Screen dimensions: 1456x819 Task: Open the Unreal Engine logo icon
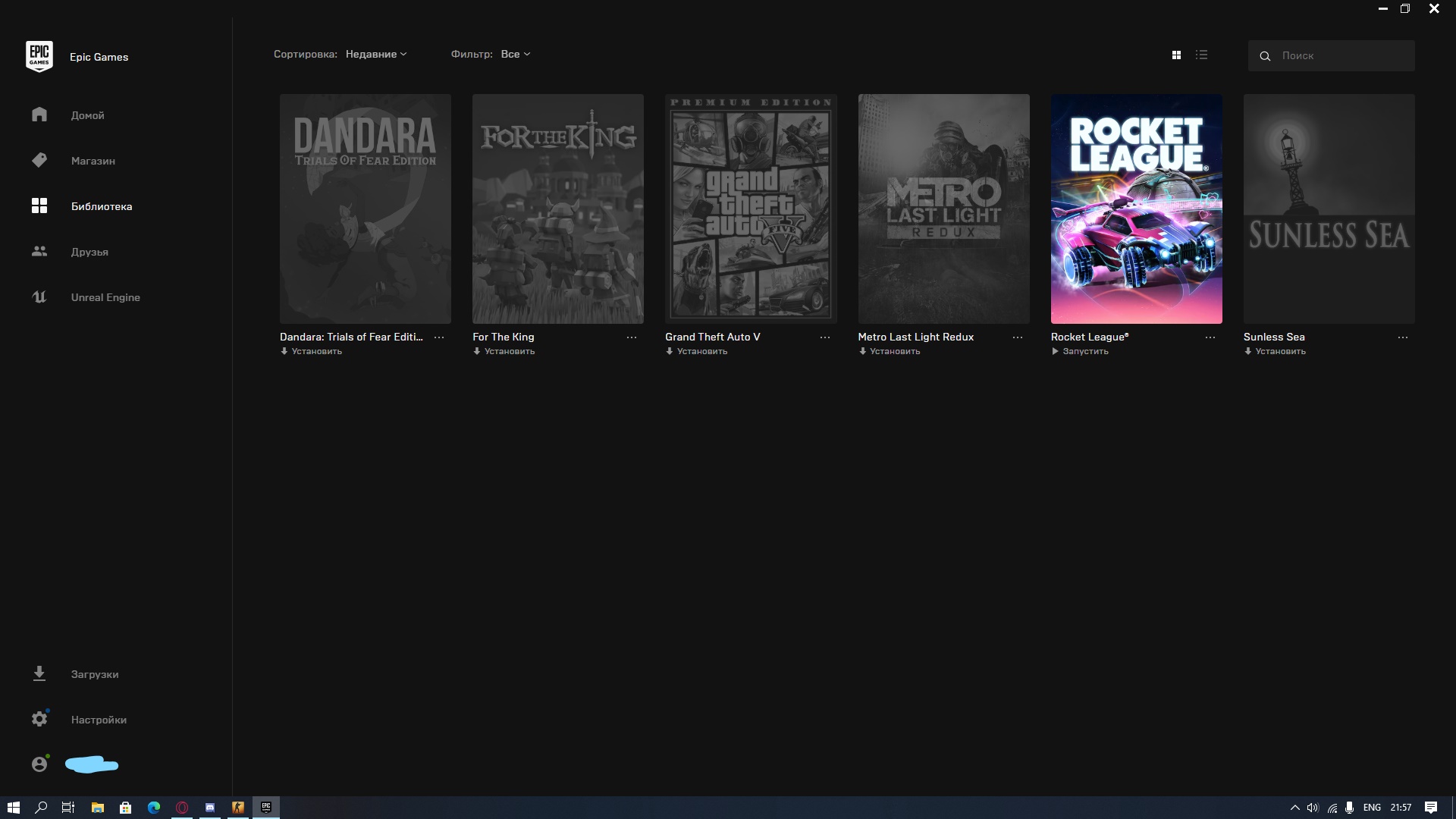[39, 297]
